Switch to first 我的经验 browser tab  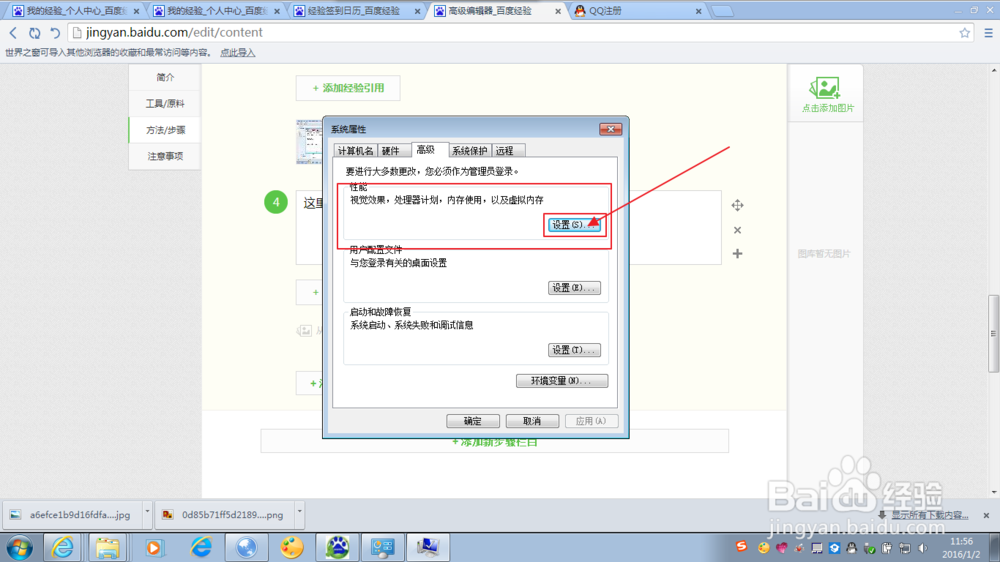[75, 11]
